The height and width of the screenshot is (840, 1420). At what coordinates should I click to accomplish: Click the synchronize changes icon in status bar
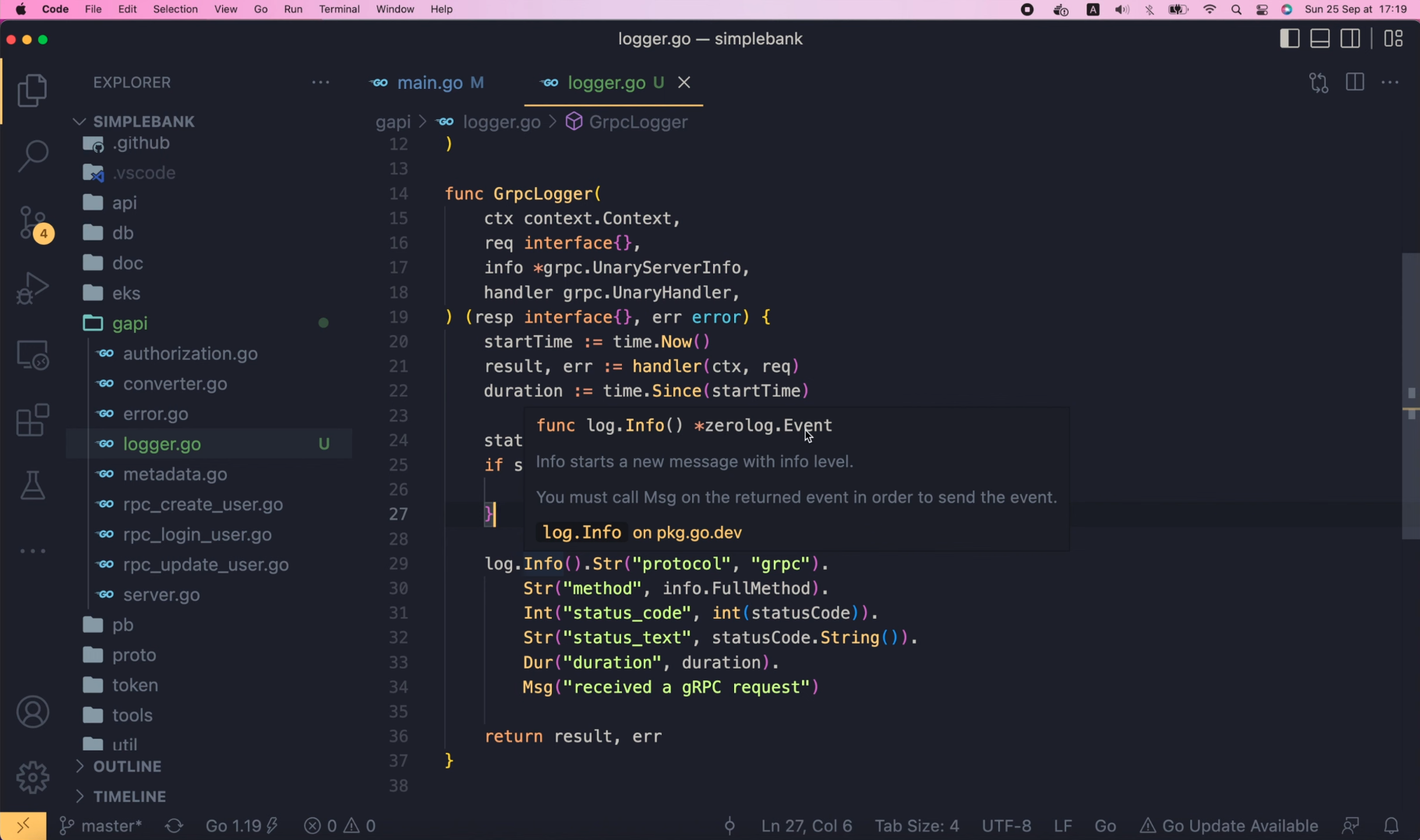(174, 826)
